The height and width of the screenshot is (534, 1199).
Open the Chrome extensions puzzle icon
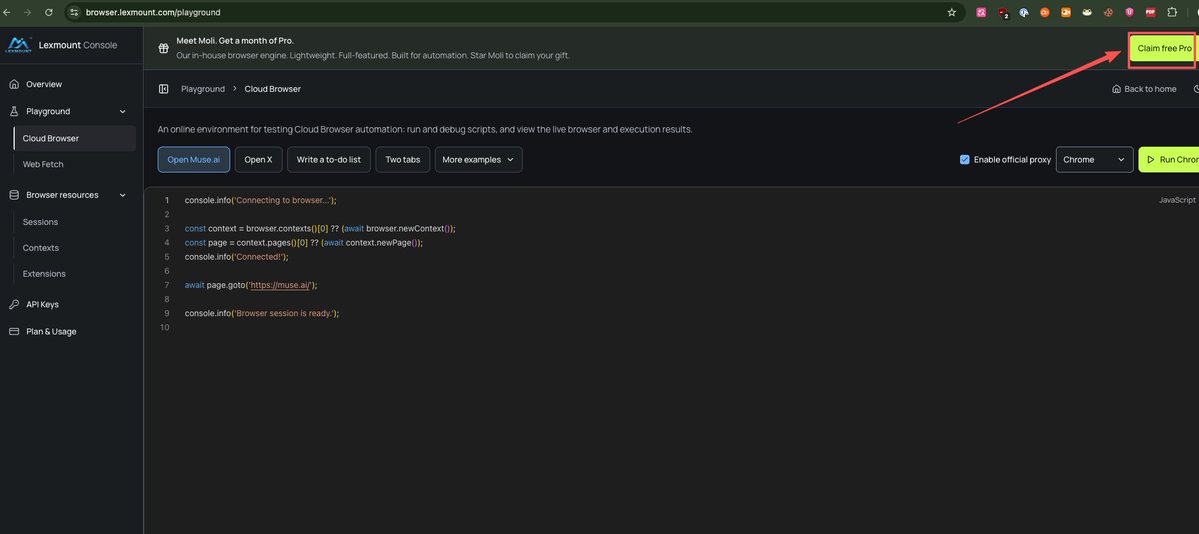(x=1171, y=12)
